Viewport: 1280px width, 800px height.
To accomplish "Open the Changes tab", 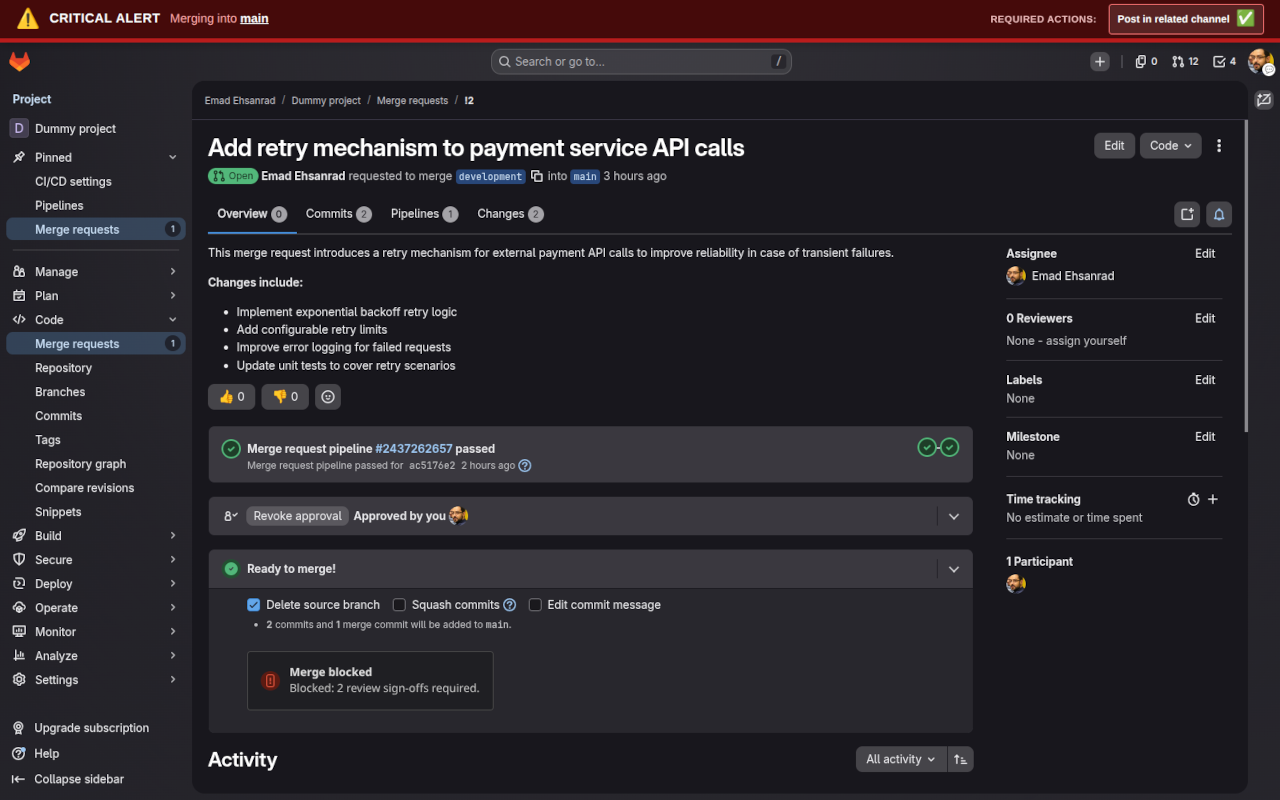I will coord(502,213).
